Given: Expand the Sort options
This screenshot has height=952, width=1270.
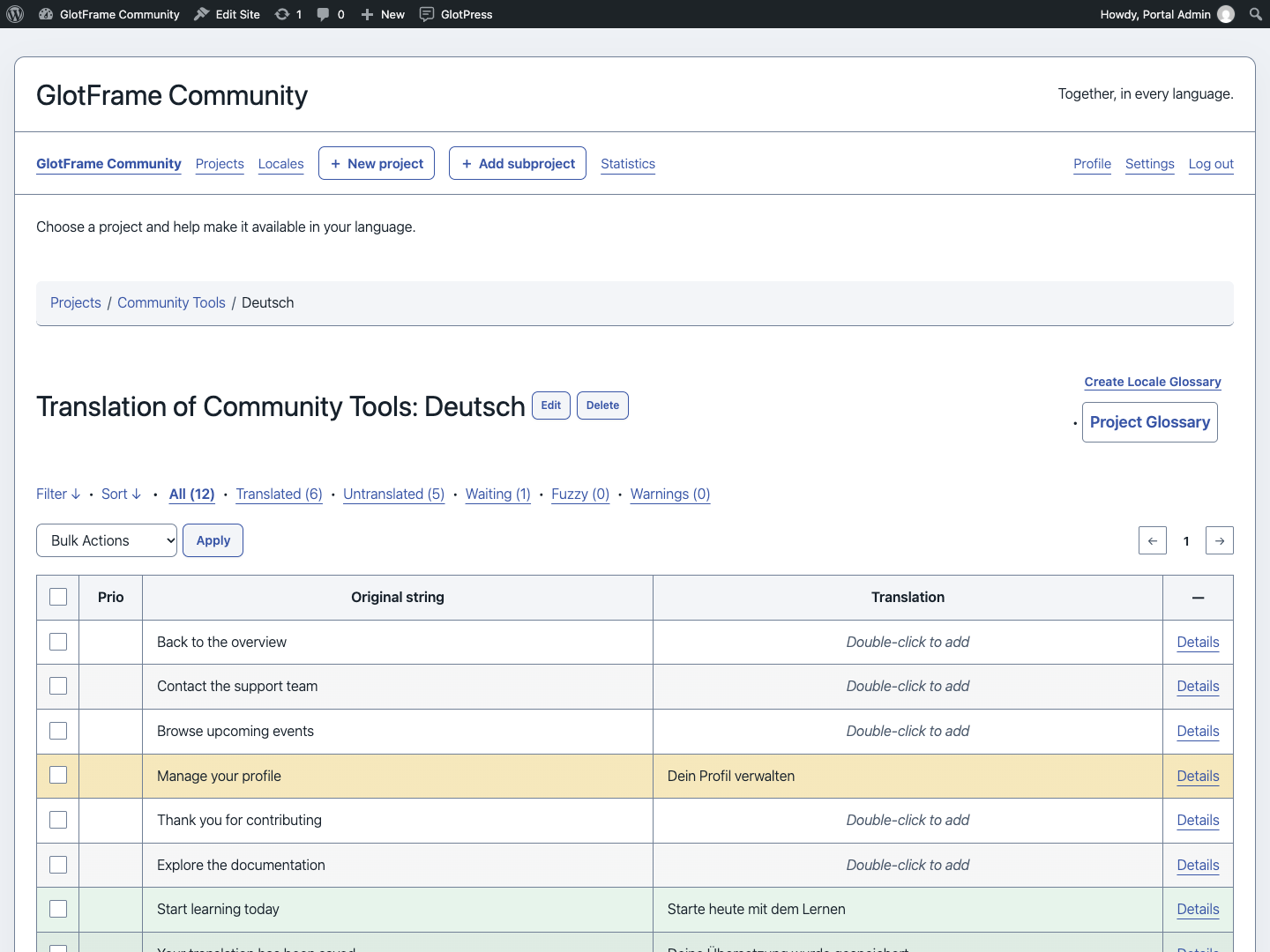Looking at the screenshot, I should tap(121, 494).
